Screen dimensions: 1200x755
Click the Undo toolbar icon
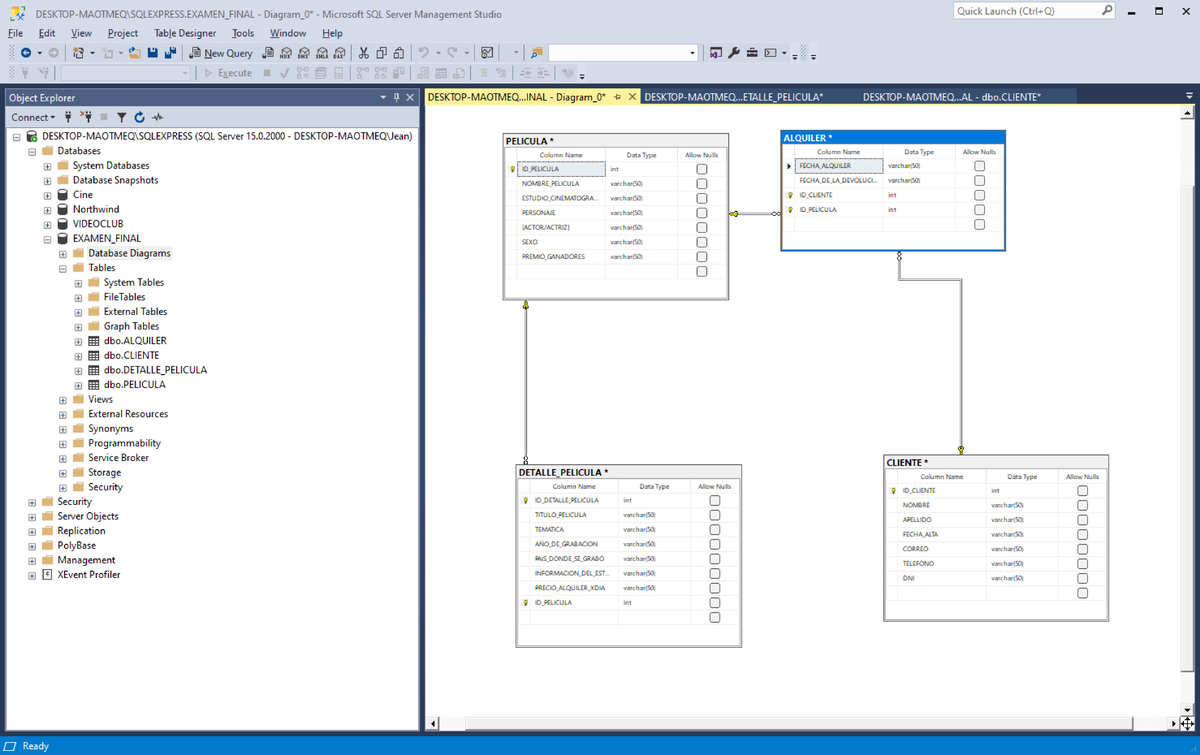click(x=424, y=52)
